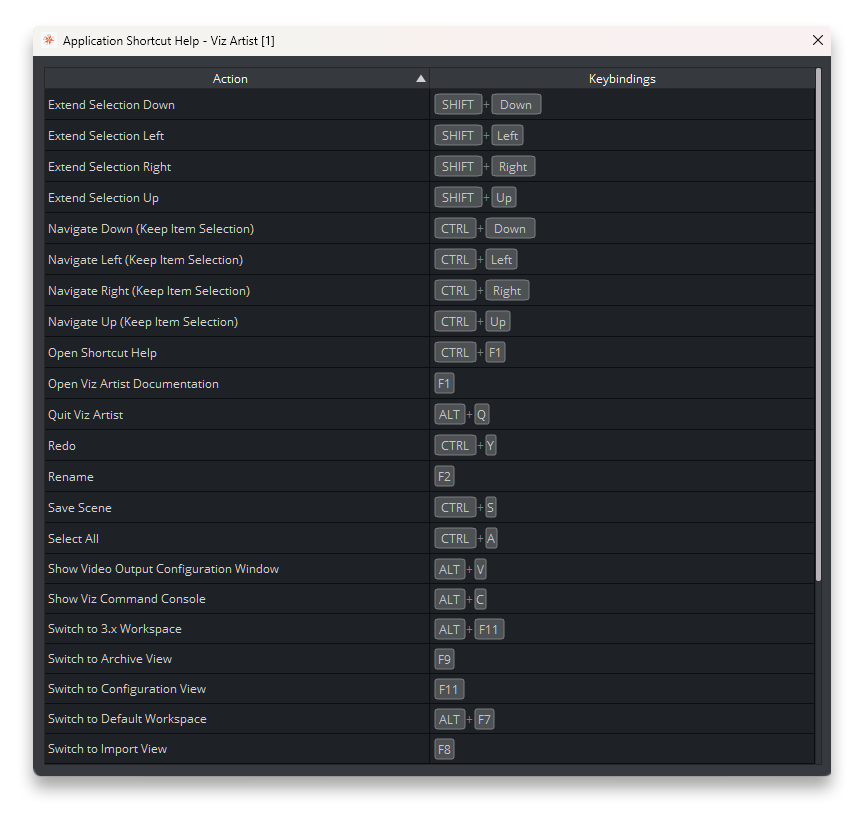
Task: Select the Navigate Down (Keep Item Selection) row
Action: pos(151,229)
